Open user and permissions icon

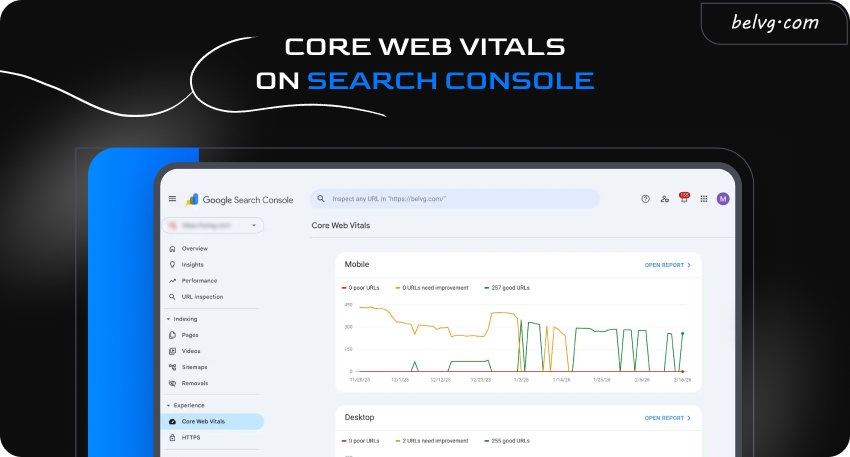point(665,199)
